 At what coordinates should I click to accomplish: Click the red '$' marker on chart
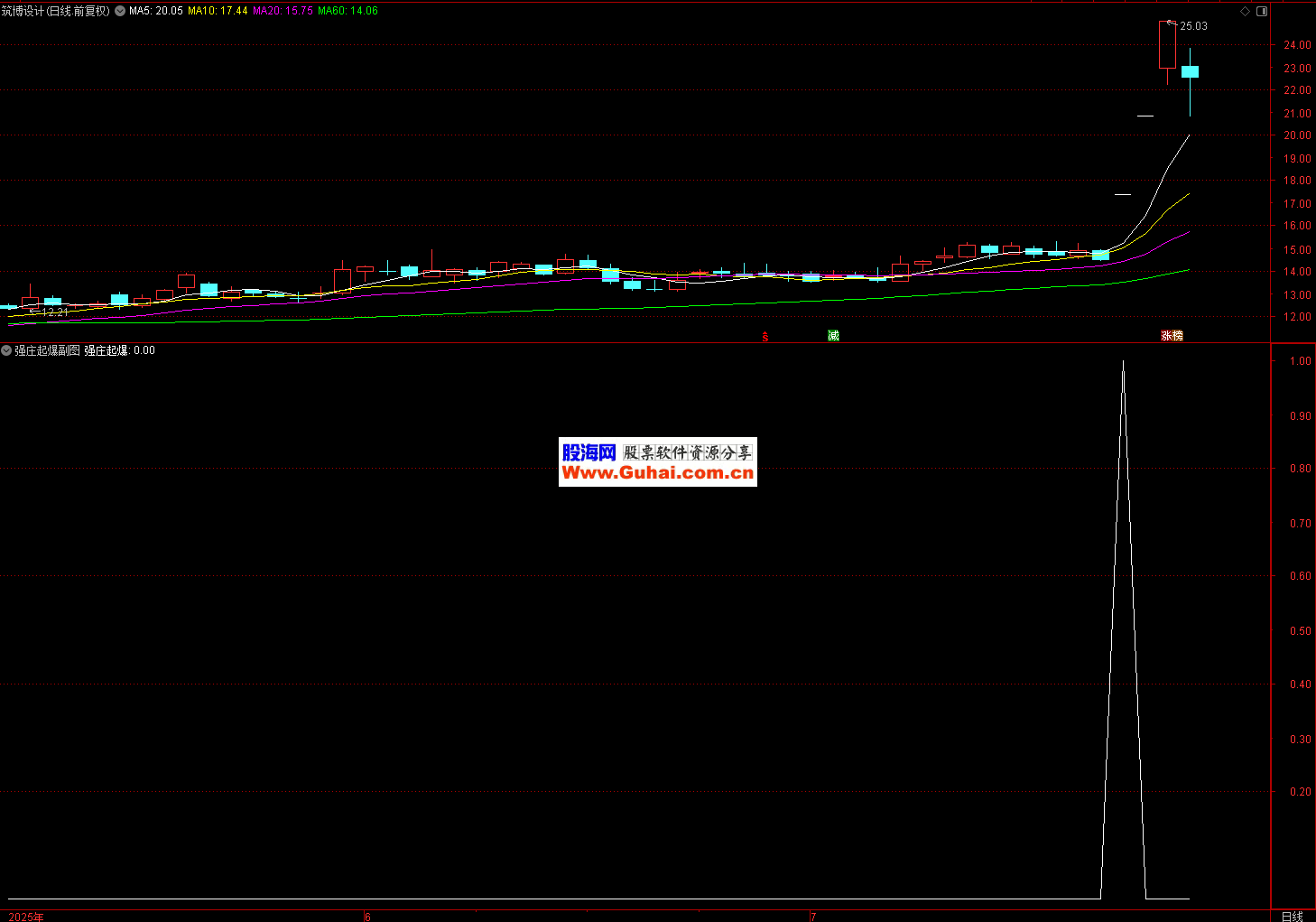click(765, 336)
